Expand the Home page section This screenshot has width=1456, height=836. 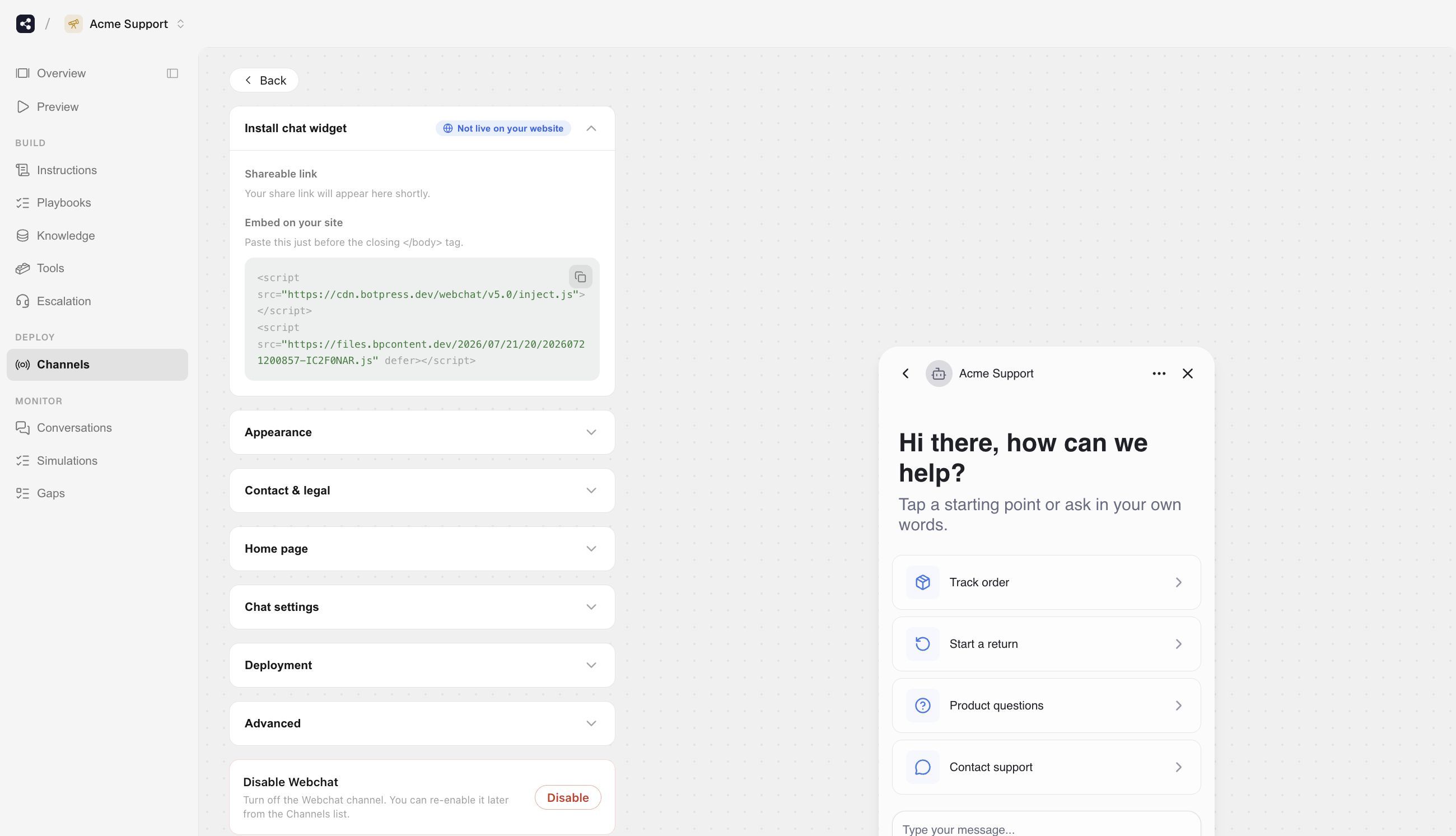[422, 548]
